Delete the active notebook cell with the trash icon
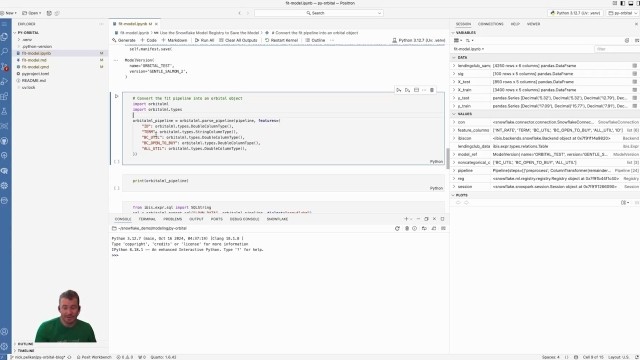 click(432, 90)
